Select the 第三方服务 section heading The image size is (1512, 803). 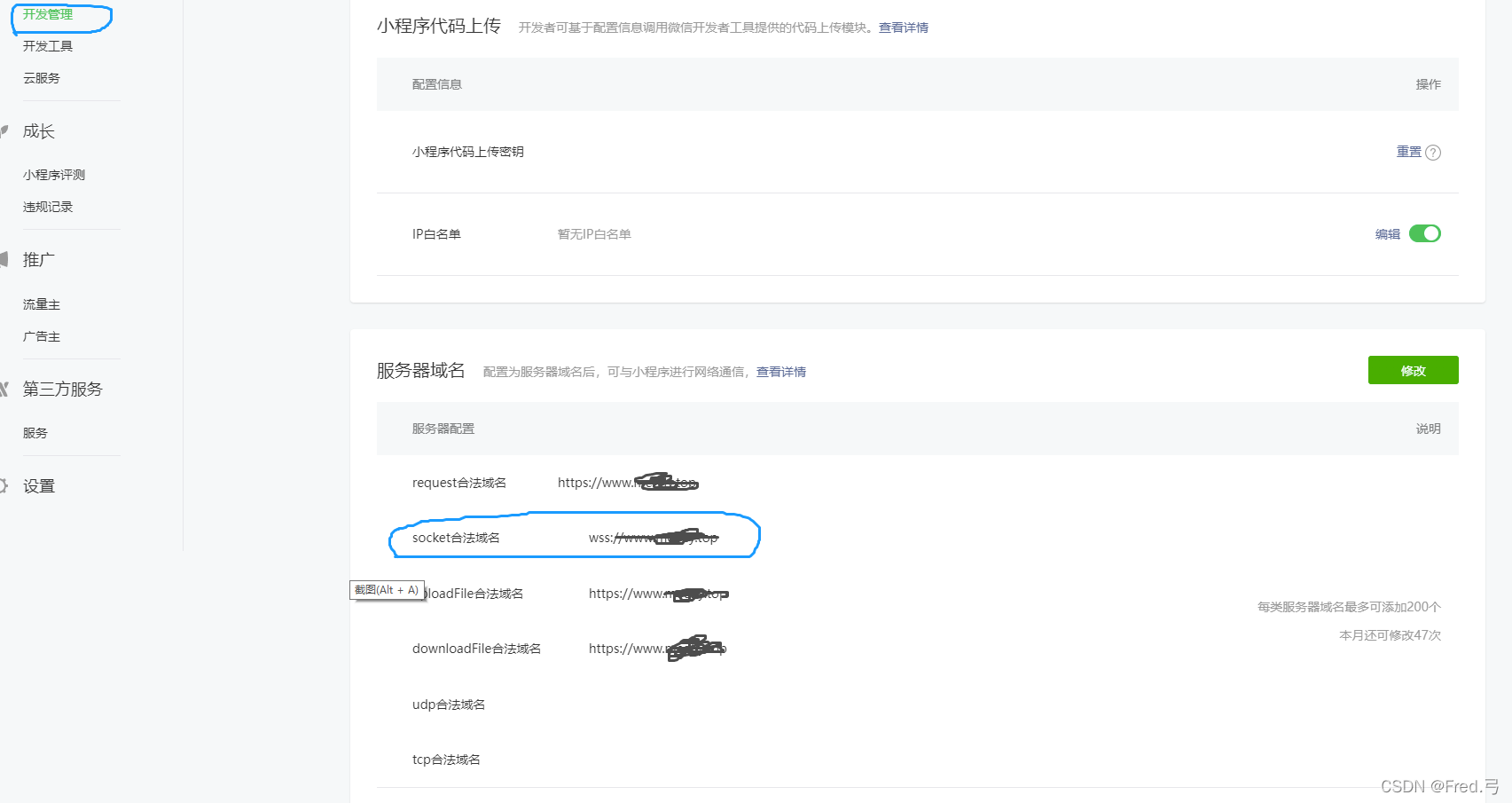(63, 390)
